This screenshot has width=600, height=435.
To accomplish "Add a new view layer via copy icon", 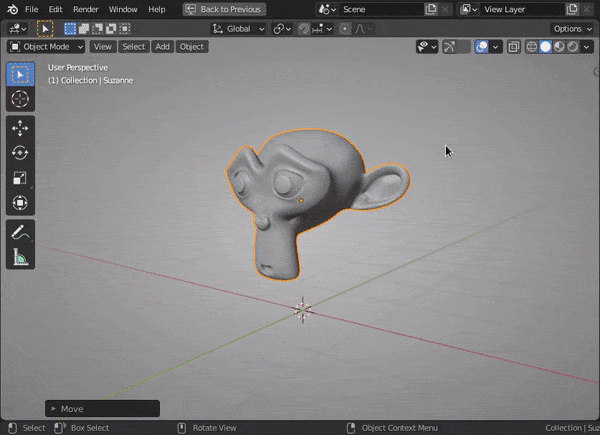I will 572,9.
